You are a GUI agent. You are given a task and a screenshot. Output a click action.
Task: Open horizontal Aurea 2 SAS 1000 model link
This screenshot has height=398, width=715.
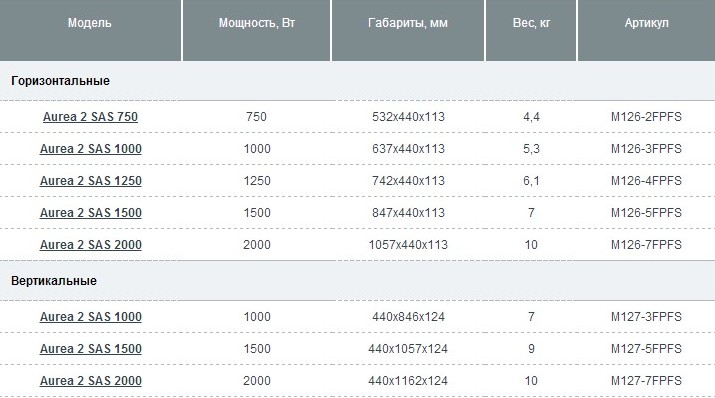click(91, 149)
